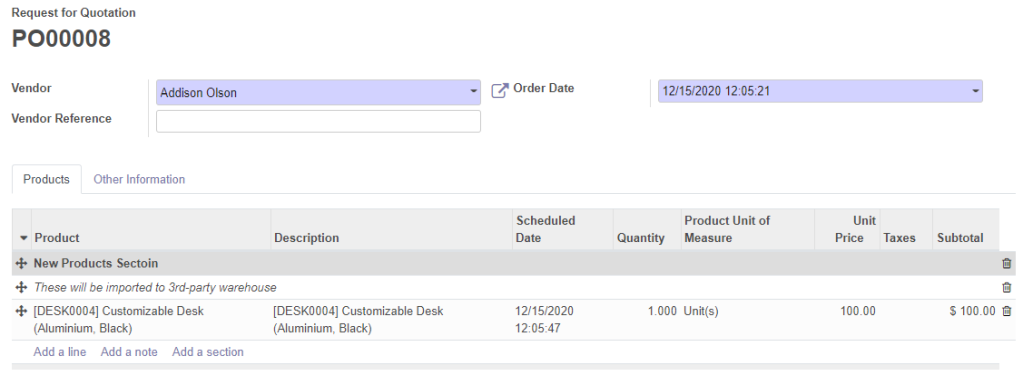Expand the column sort arrow beside Product
This screenshot has width=1024, height=376.
pyautogui.click(x=24, y=238)
